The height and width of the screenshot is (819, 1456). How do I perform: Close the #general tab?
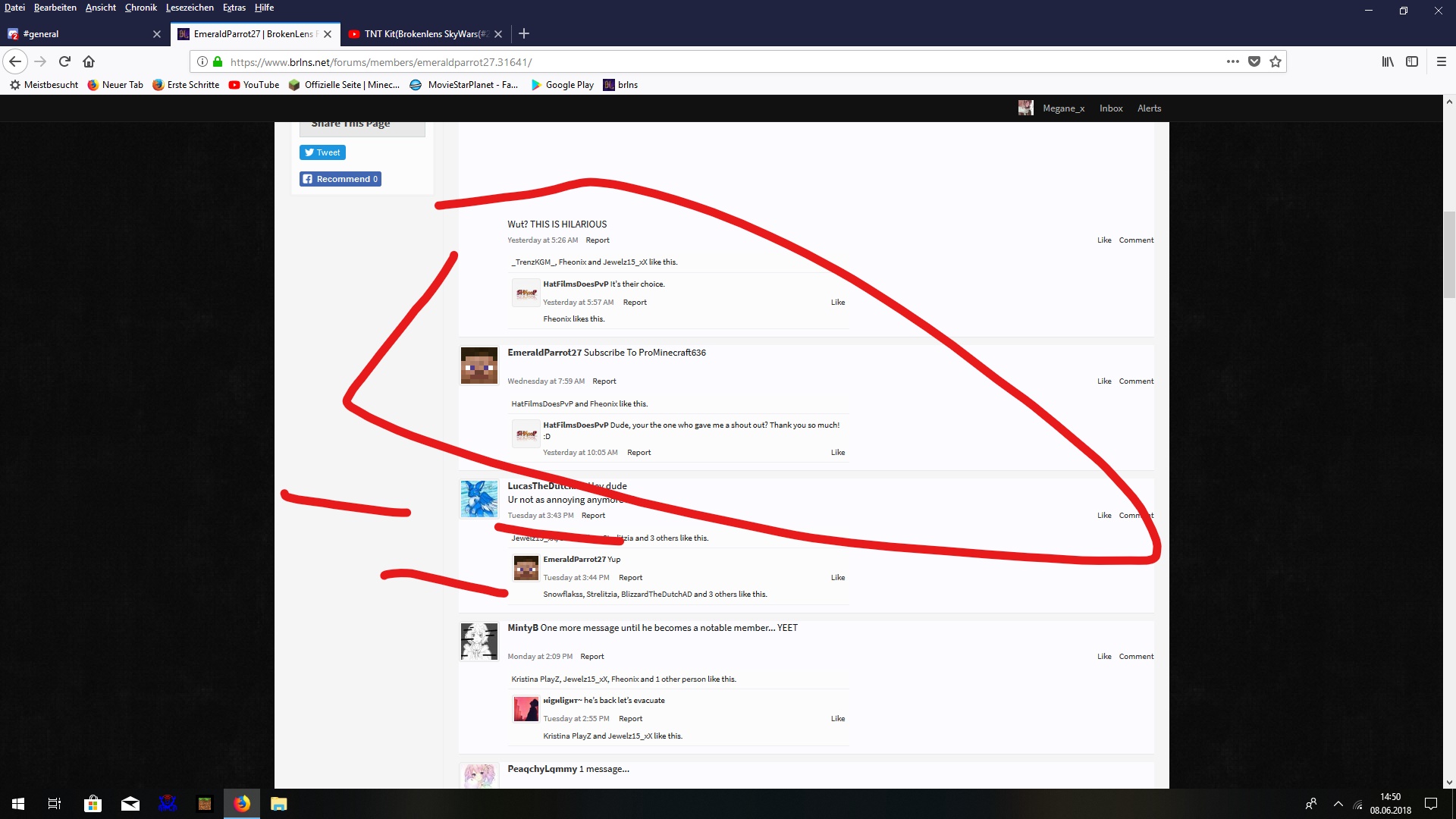[157, 34]
